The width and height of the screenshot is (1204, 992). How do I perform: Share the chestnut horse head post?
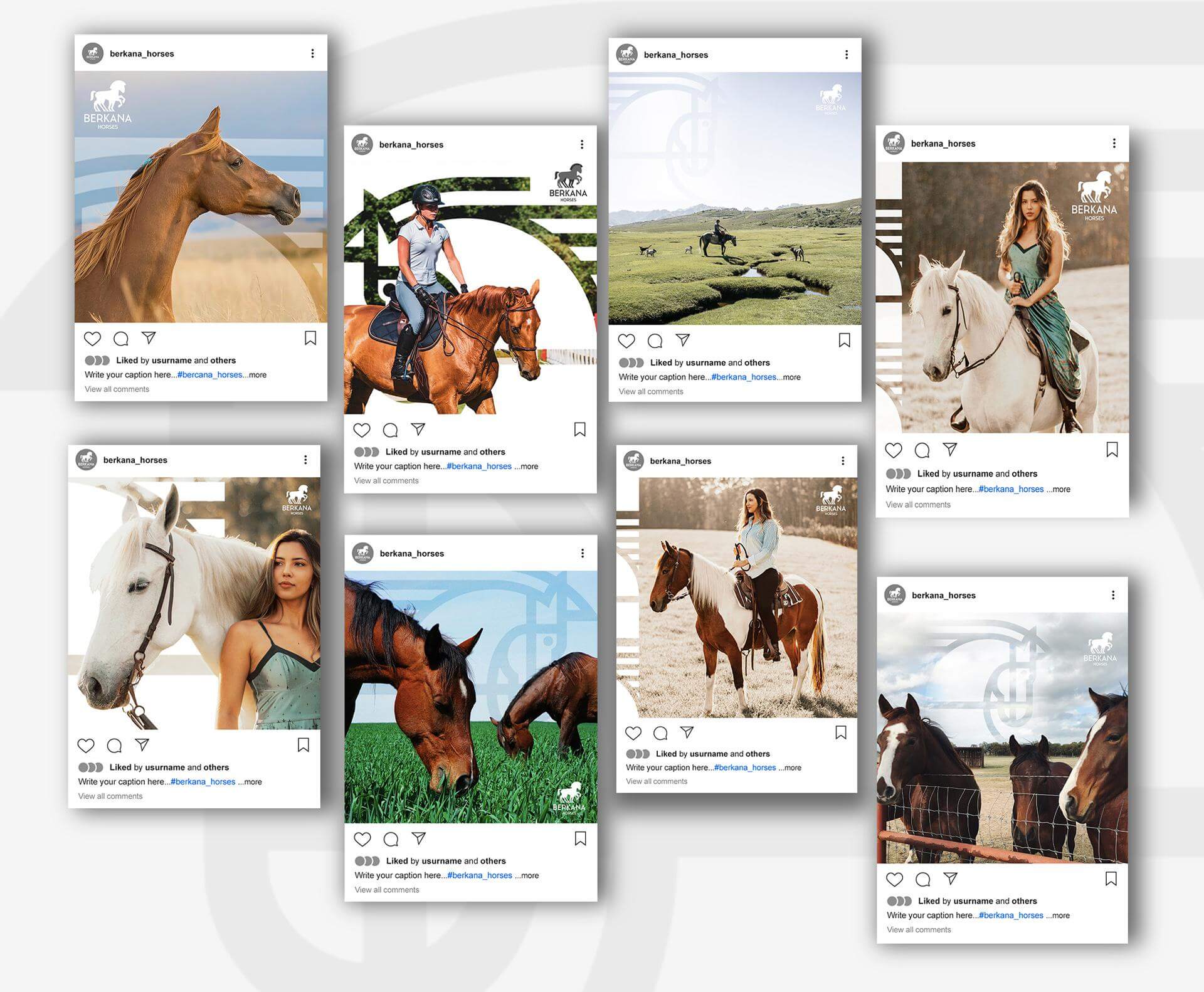149,338
